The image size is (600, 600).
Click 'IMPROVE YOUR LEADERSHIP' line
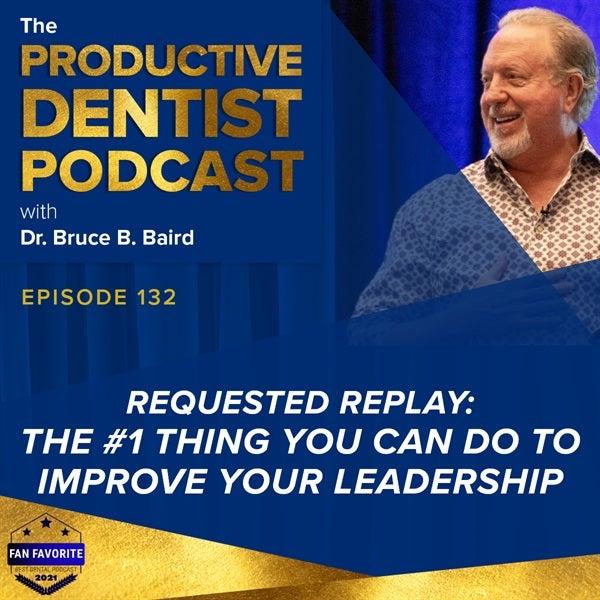(x=301, y=481)
